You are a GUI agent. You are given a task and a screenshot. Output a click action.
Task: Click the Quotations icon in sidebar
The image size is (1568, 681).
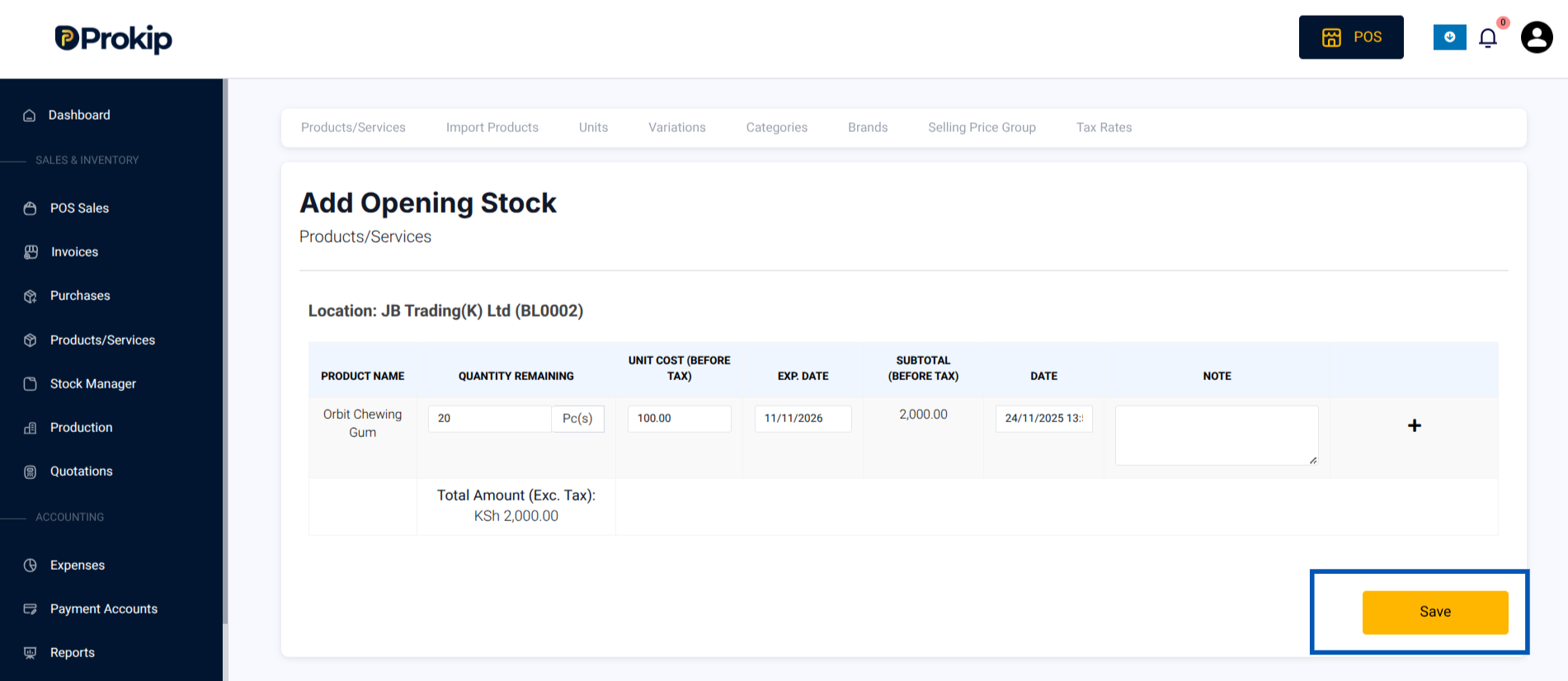[31, 472]
